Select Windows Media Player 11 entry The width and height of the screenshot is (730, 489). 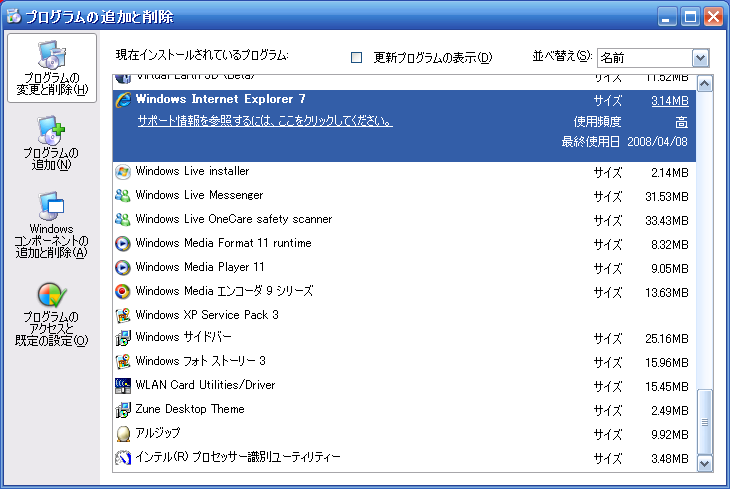pos(404,268)
